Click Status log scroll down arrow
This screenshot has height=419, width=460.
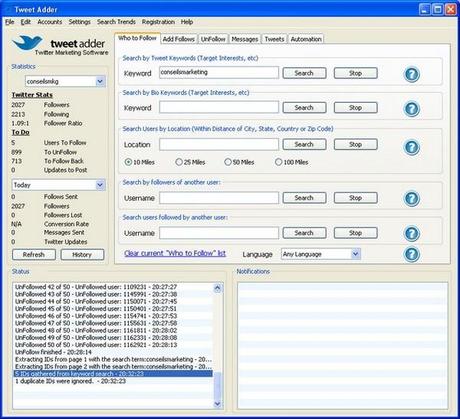coord(217,404)
